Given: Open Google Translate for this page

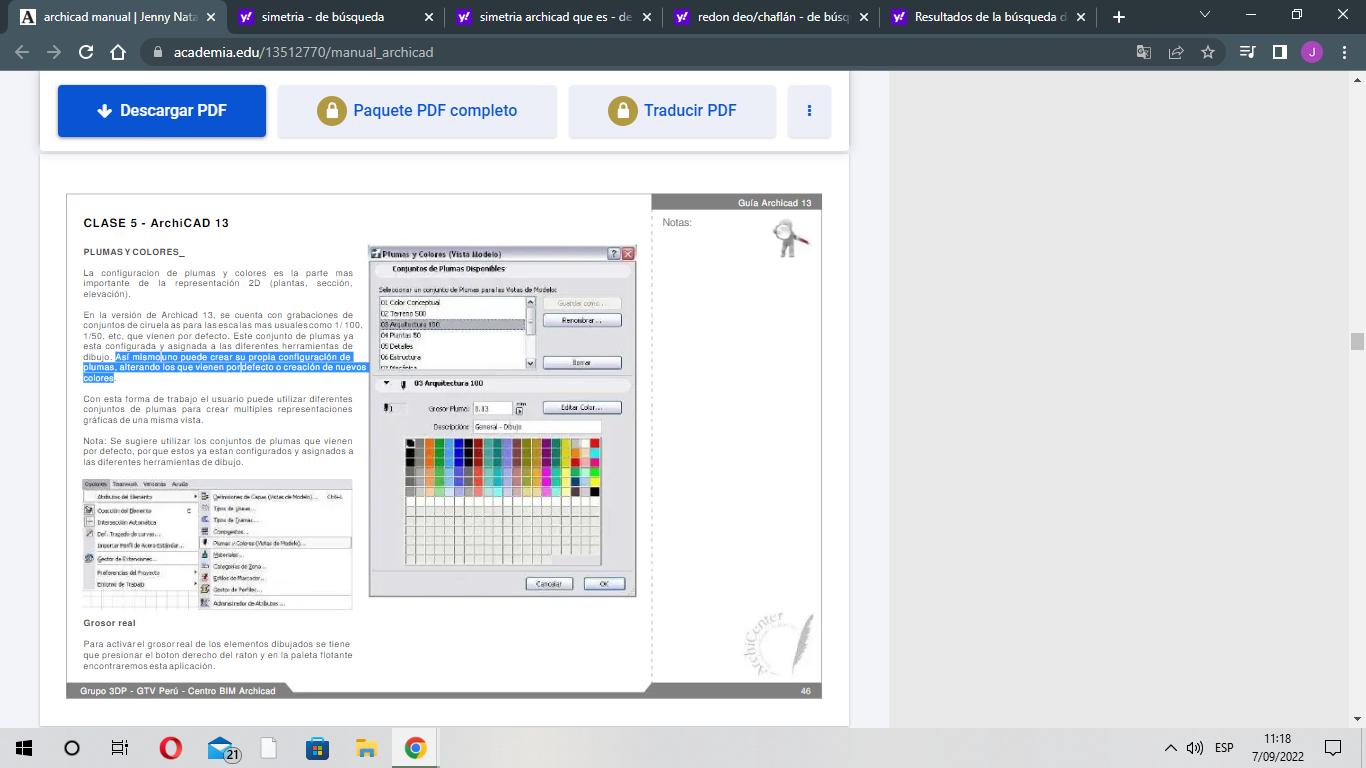Looking at the screenshot, I should 1144,52.
